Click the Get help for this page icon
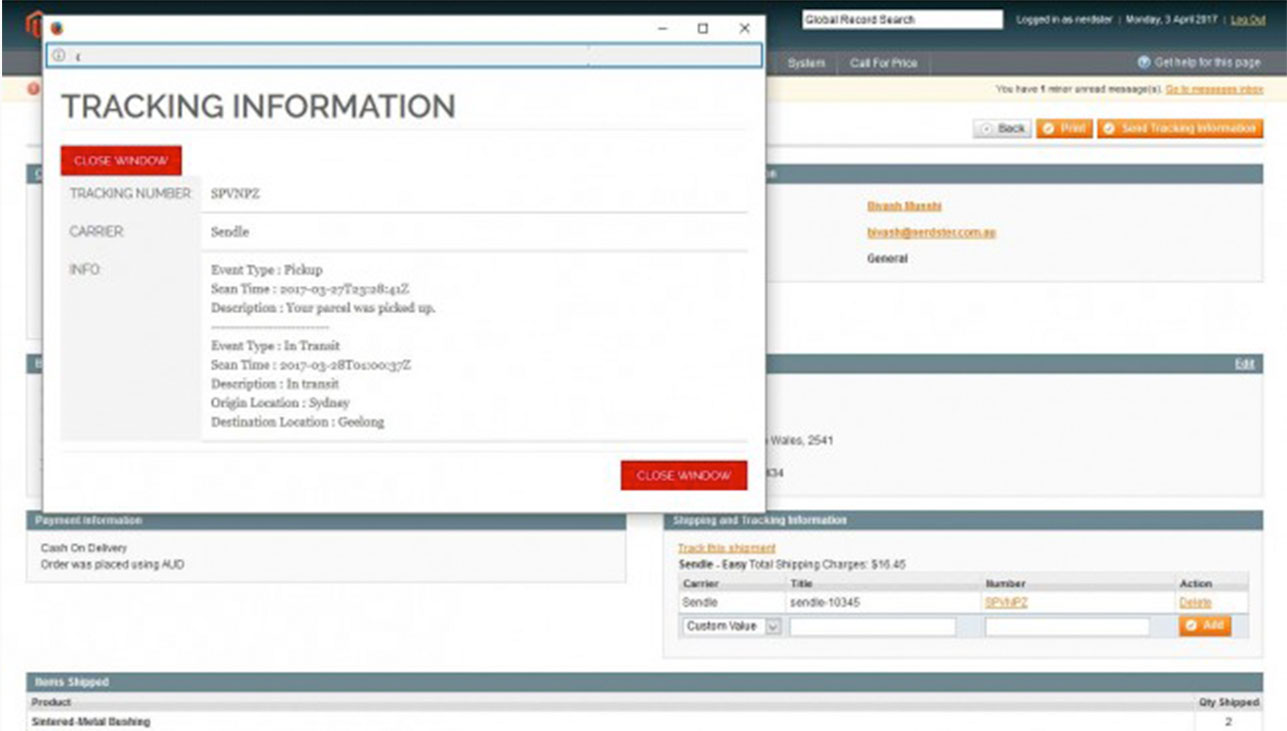 (x=1144, y=63)
